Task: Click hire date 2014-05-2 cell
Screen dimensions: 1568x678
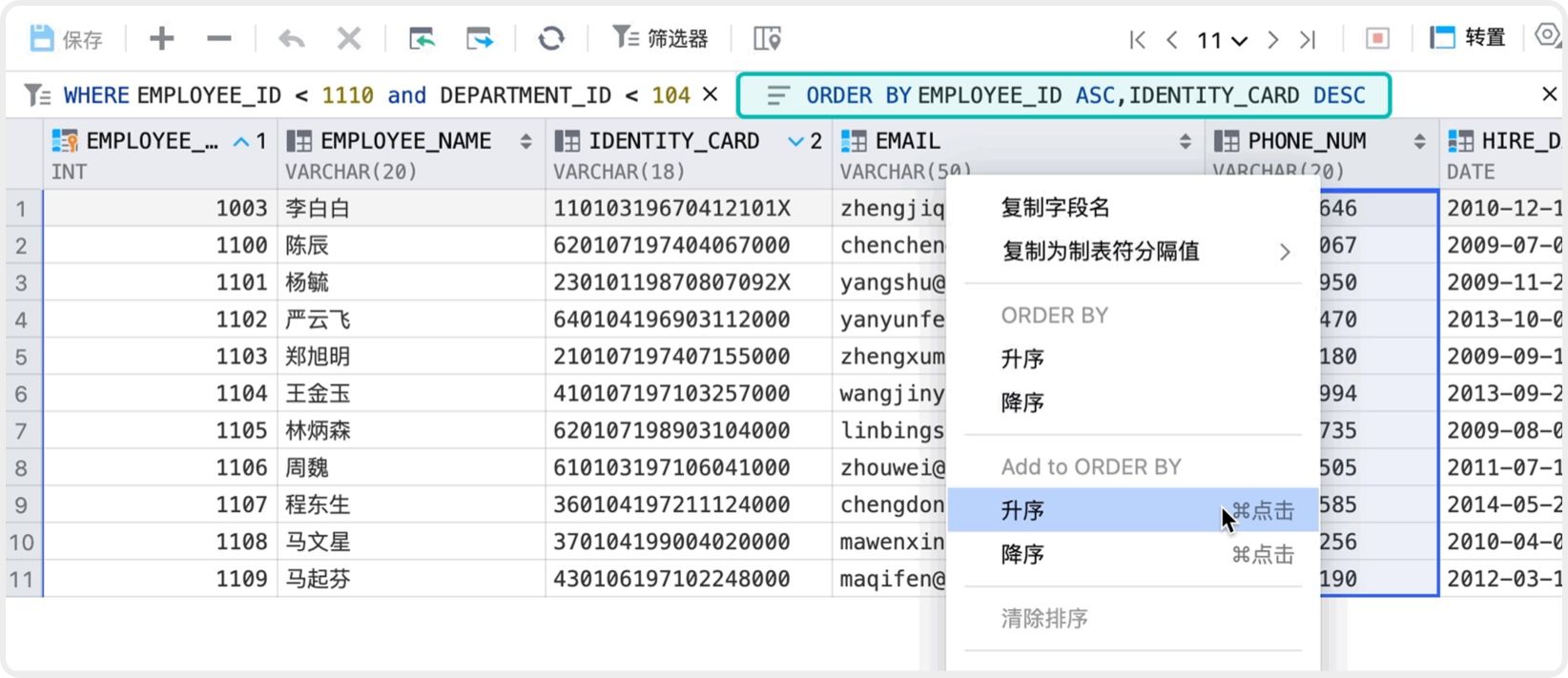Action: 1502,504
